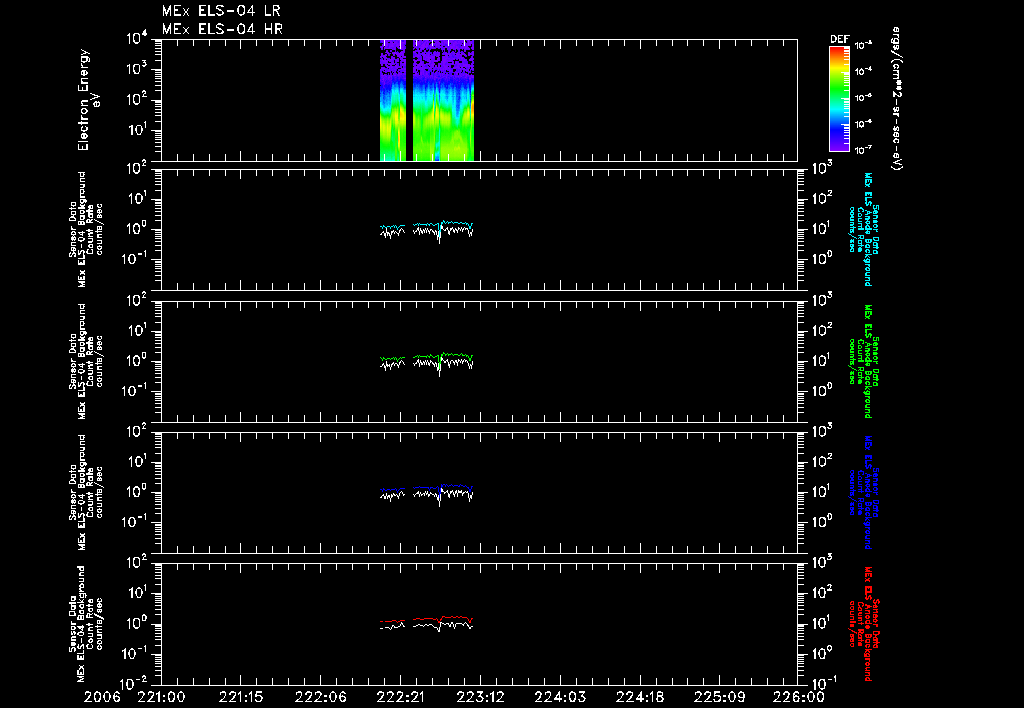
Task: Click the '226:00' time axis label
Action: click(799, 697)
